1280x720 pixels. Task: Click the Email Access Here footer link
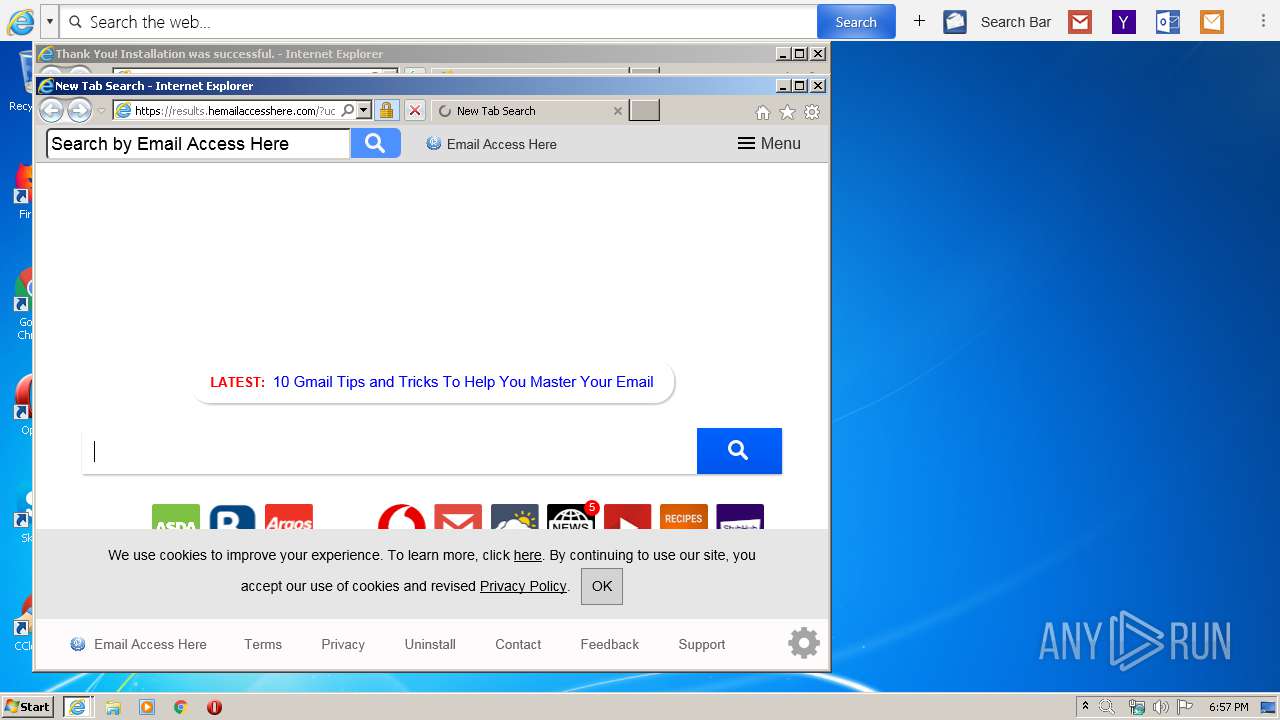[138, 644]
